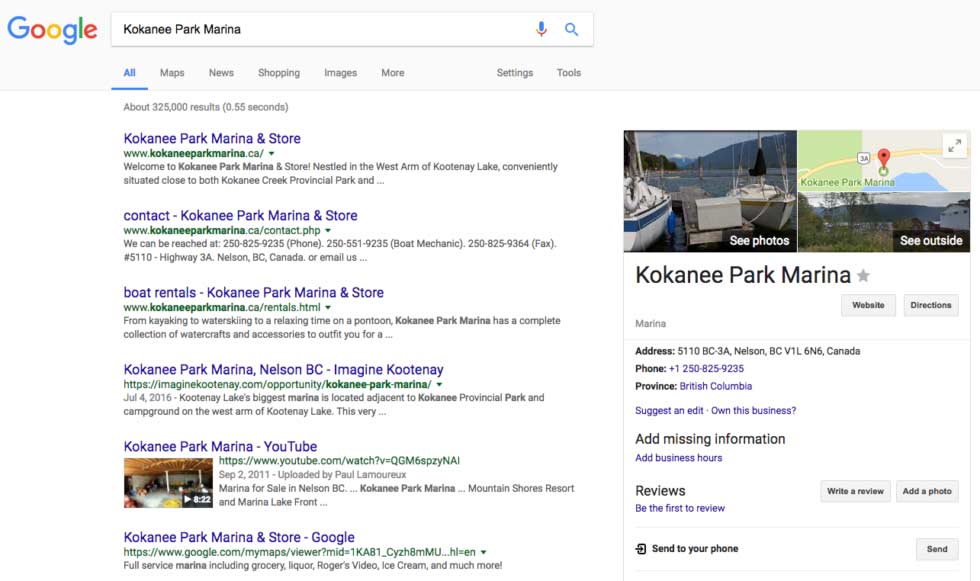Open search Tools
This screenshot has height=581, width=980.
pos(569,72)
